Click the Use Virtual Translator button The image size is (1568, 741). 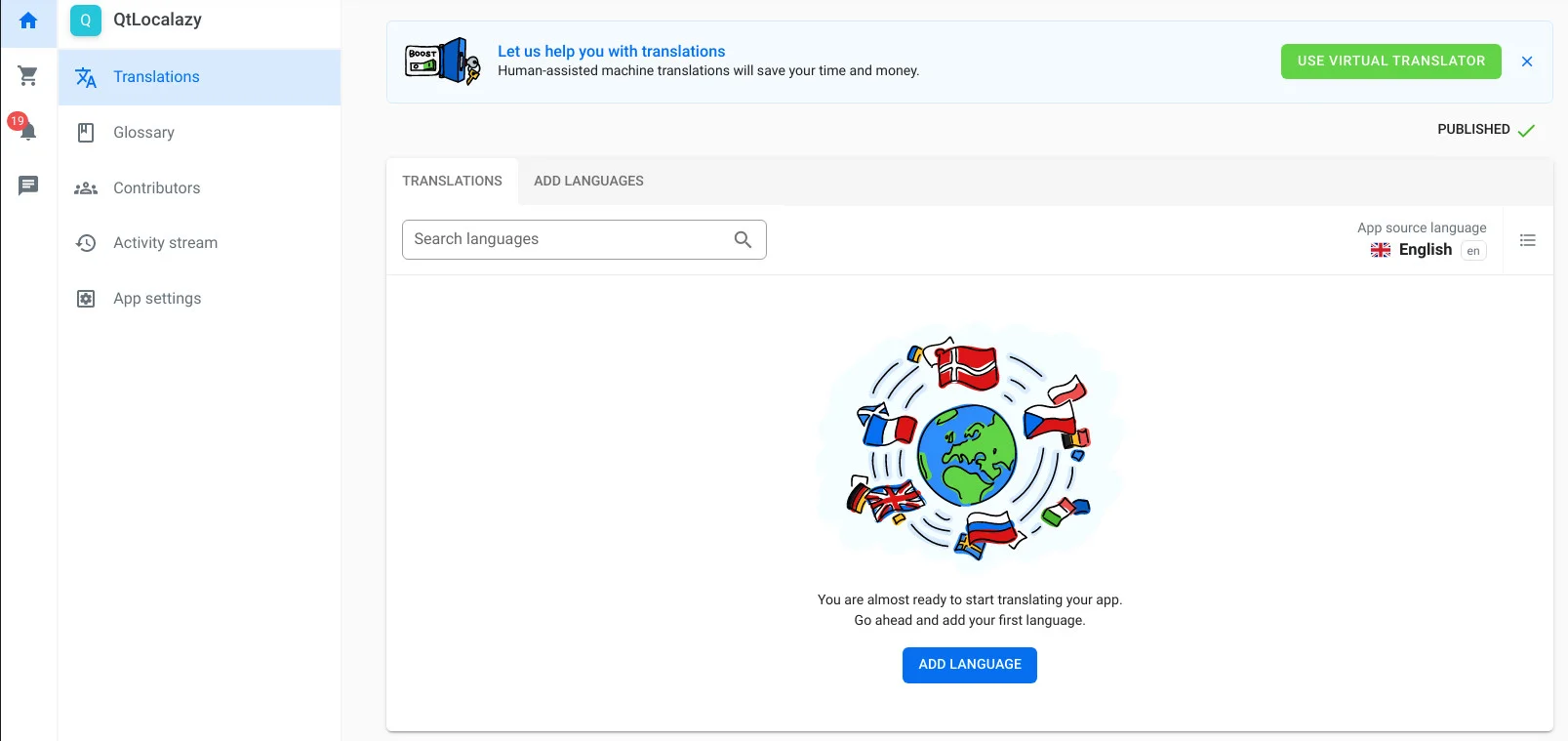(1390, 62)
